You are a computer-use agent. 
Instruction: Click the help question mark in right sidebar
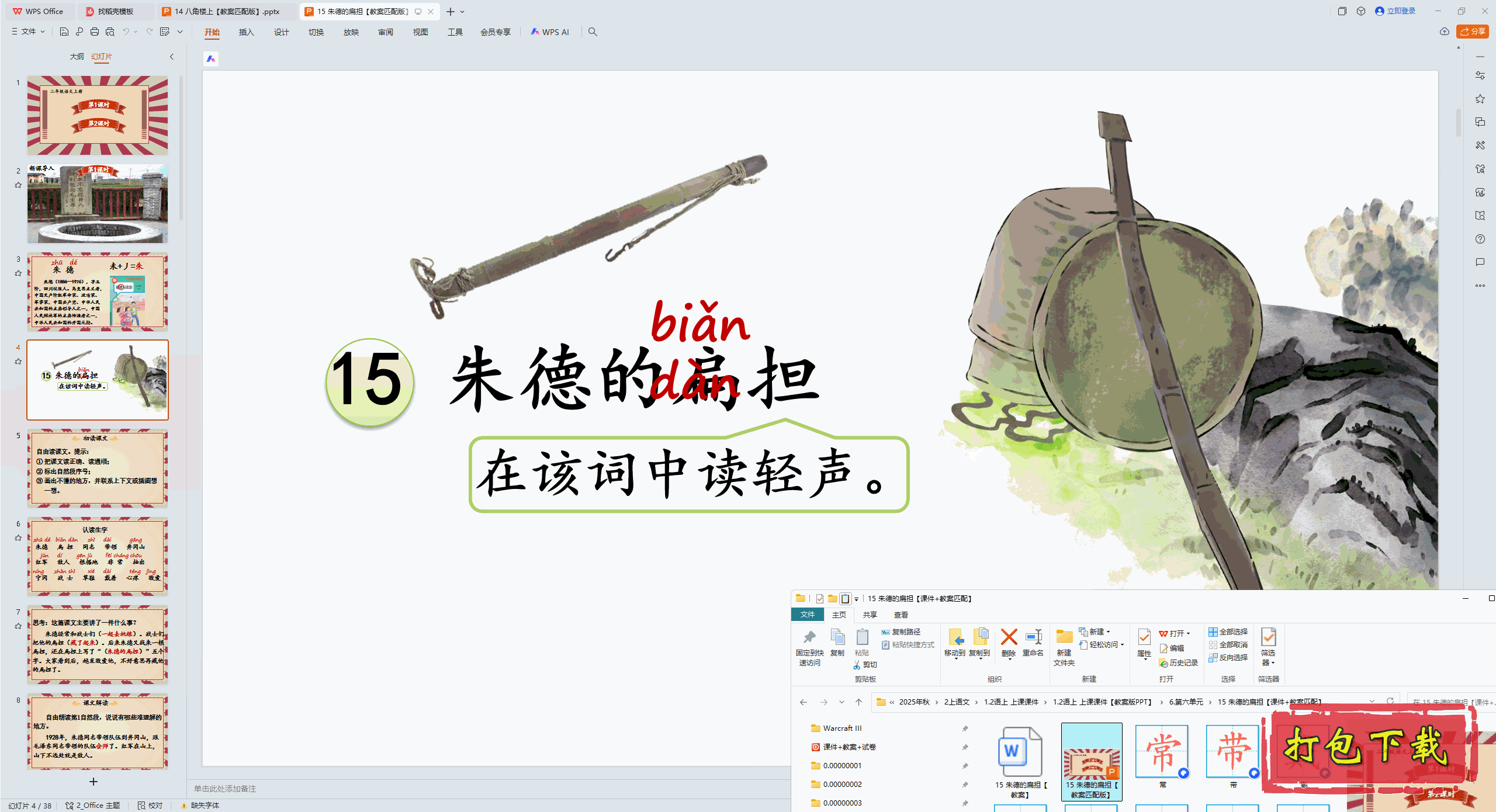point(1480,239)
